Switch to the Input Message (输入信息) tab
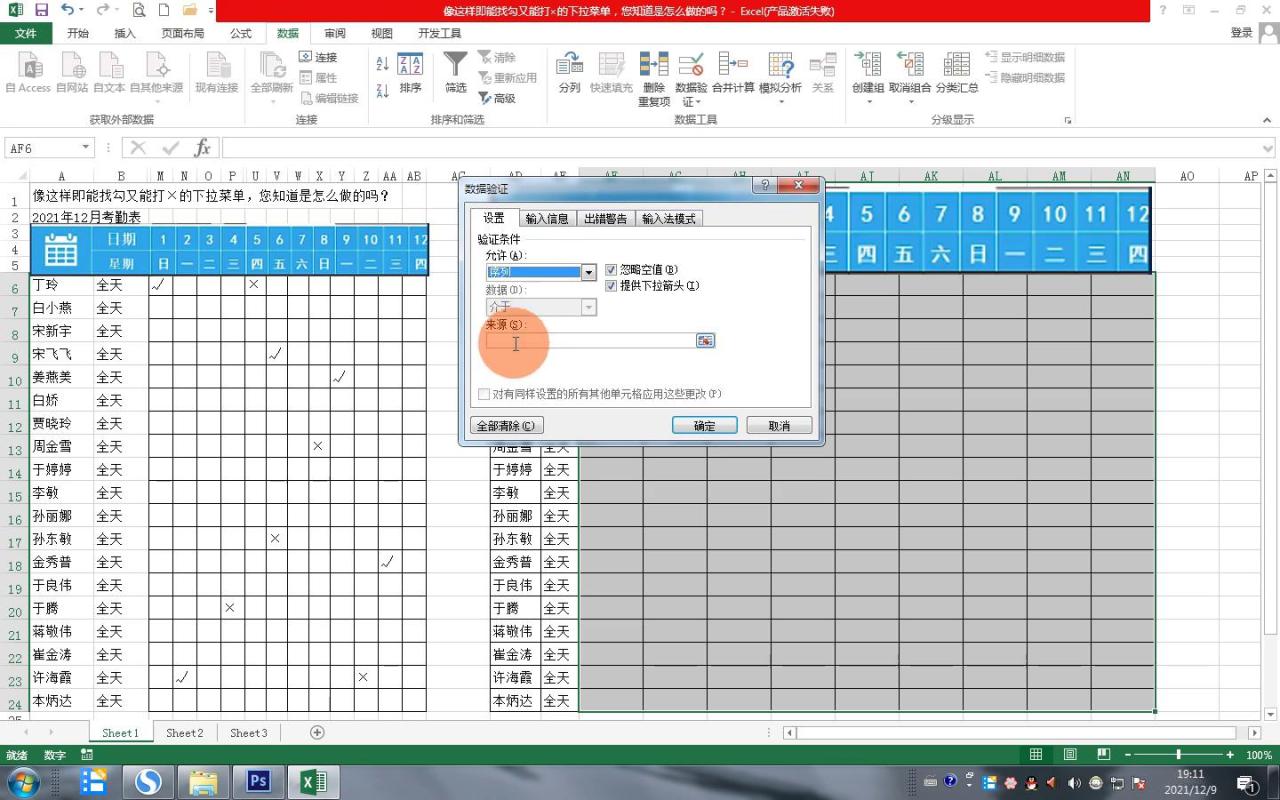 pyautogui.click(x=547, y=219)
